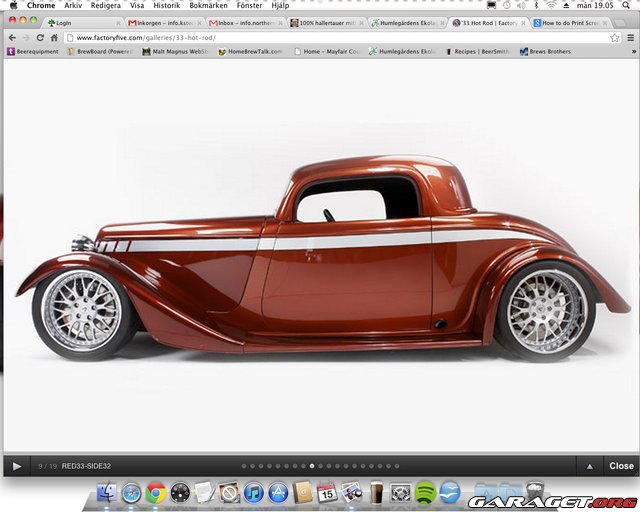This screenshot has width=640, height=512.
Task: Reload the page with refresh icon
Action: pos(40,37)
